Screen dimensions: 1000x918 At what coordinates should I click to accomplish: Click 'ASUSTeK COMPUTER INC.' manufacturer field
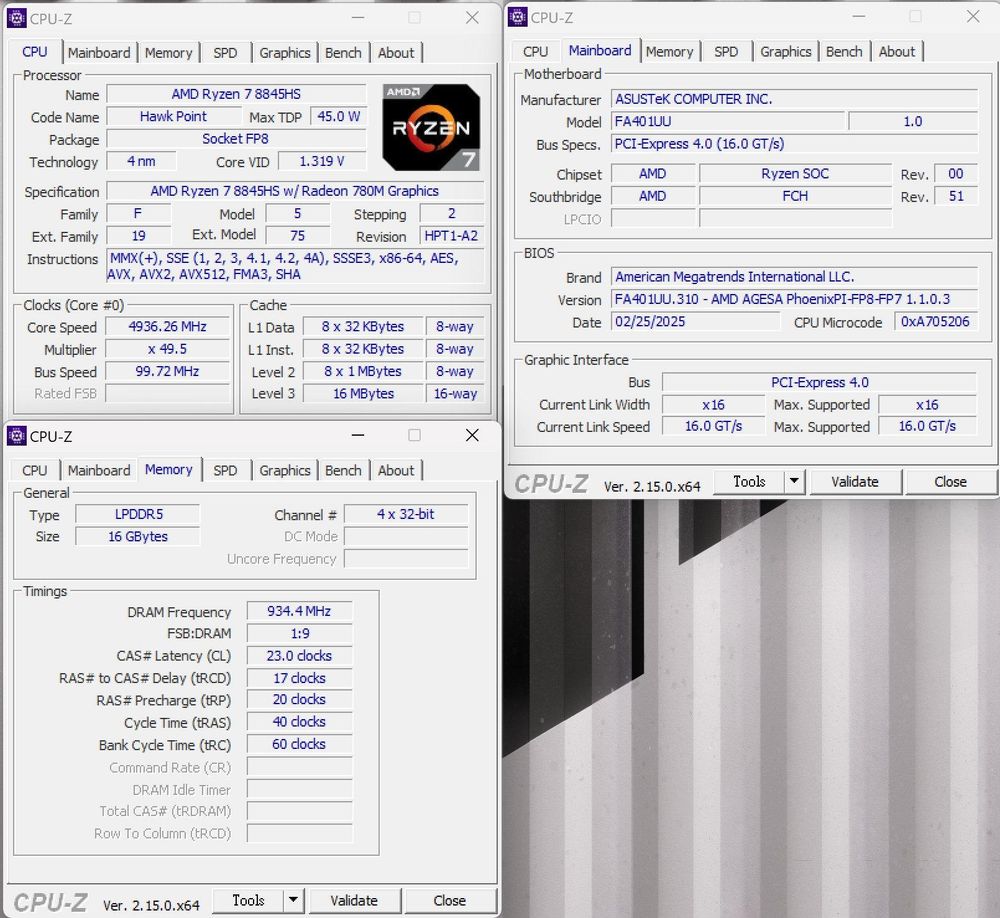click(x=794, y=99)
